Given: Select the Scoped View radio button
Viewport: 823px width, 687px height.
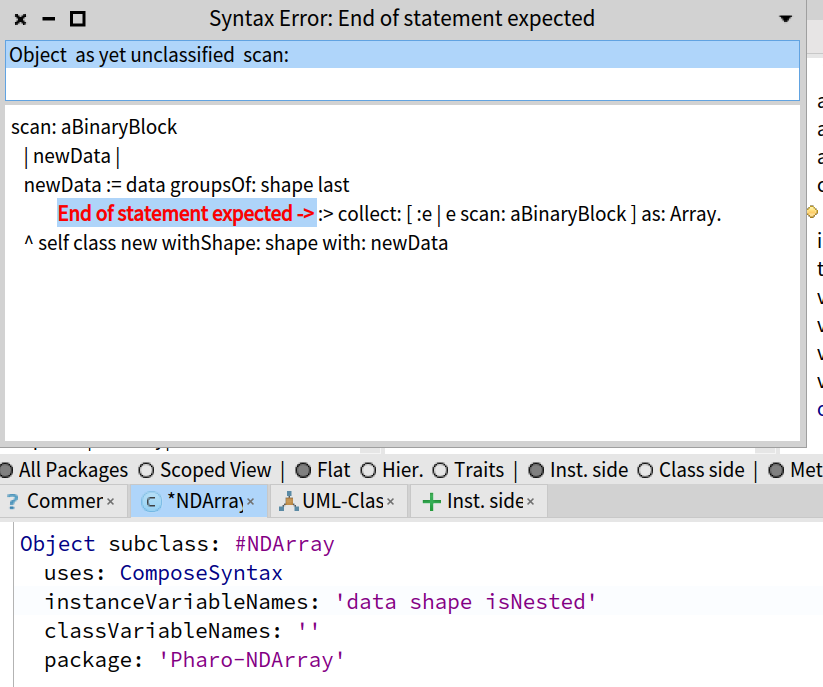Looking at the screenshot, I should coord(146,470).
